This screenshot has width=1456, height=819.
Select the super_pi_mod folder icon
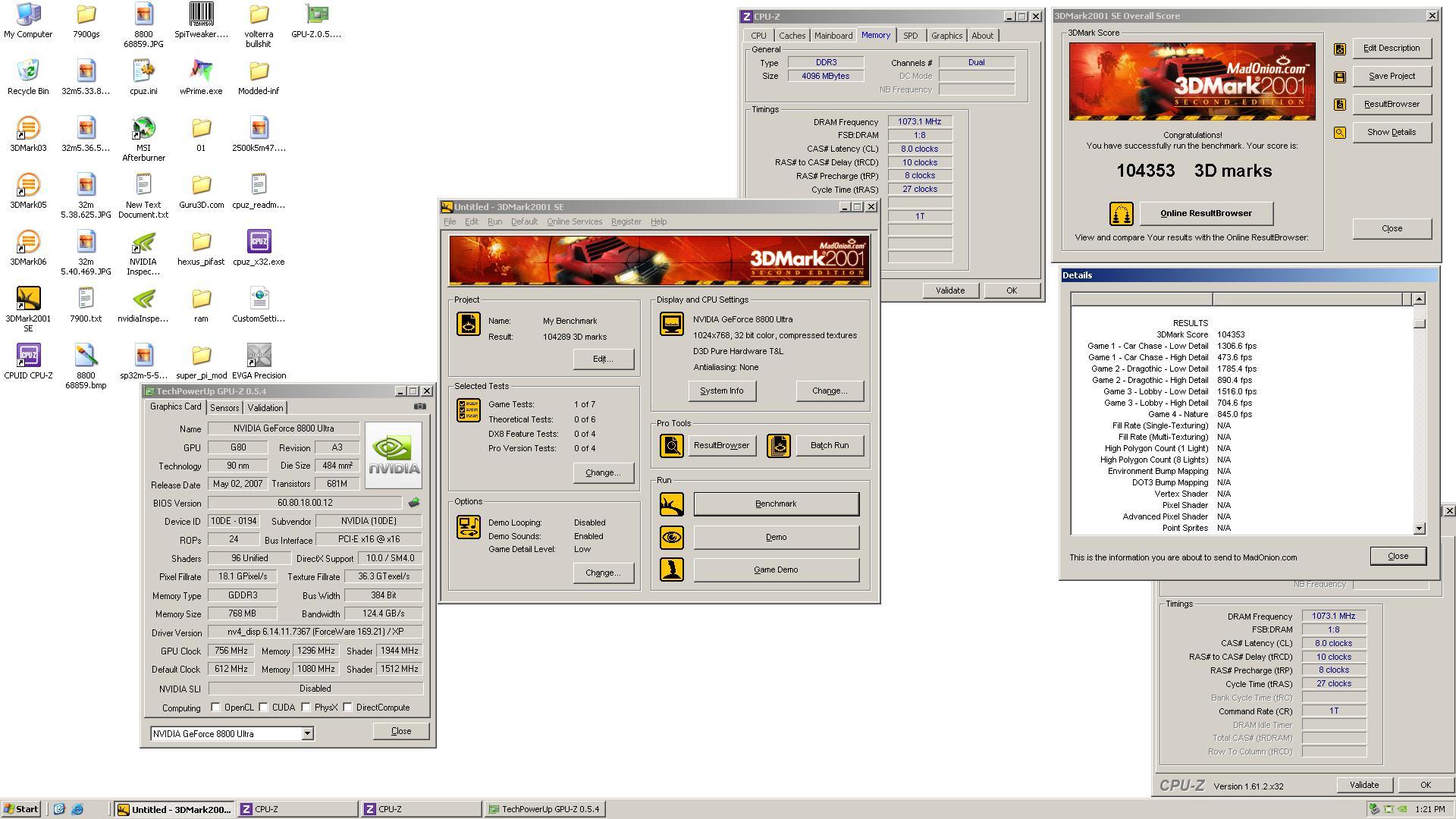[201, 362]
